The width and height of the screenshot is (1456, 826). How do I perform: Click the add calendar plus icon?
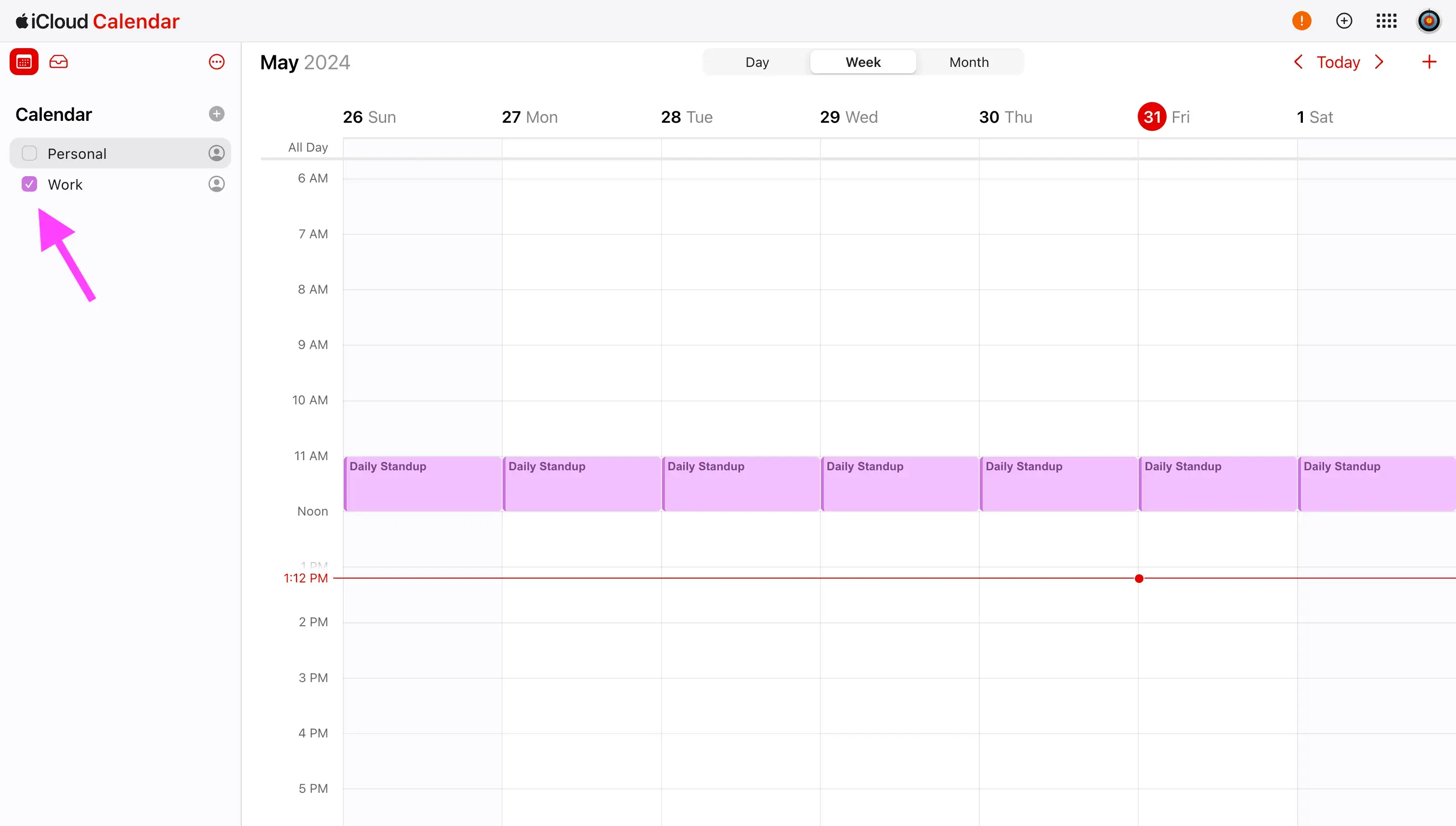coord(217,112)
